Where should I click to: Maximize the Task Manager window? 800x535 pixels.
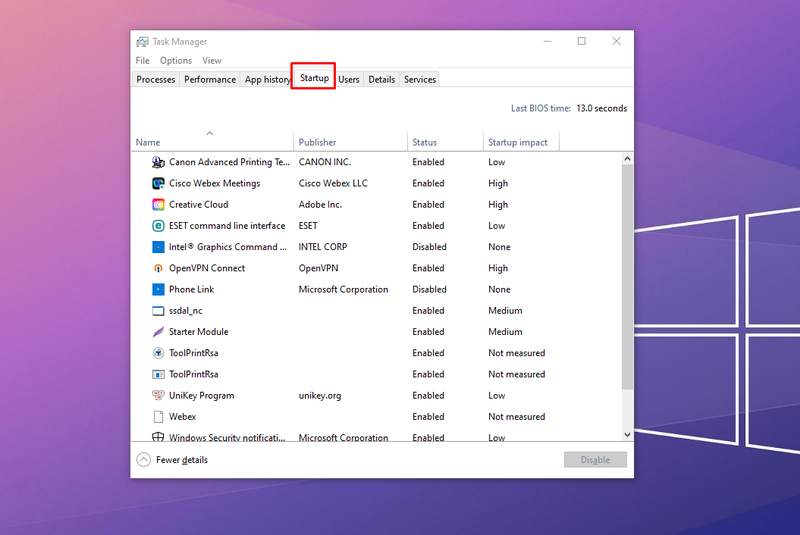(x=582, y=41)
